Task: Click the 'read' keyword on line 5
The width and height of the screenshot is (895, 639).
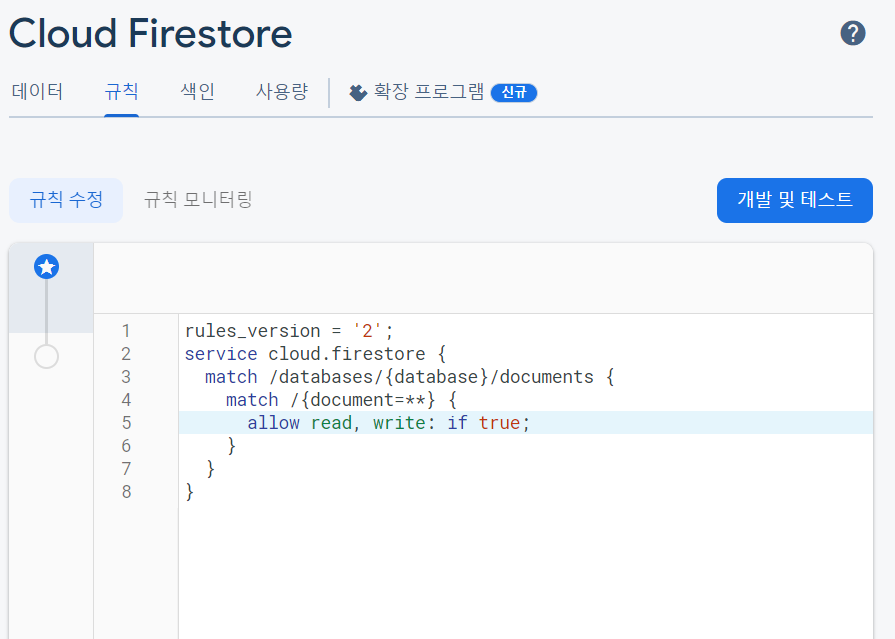Action: pos(332,423)
